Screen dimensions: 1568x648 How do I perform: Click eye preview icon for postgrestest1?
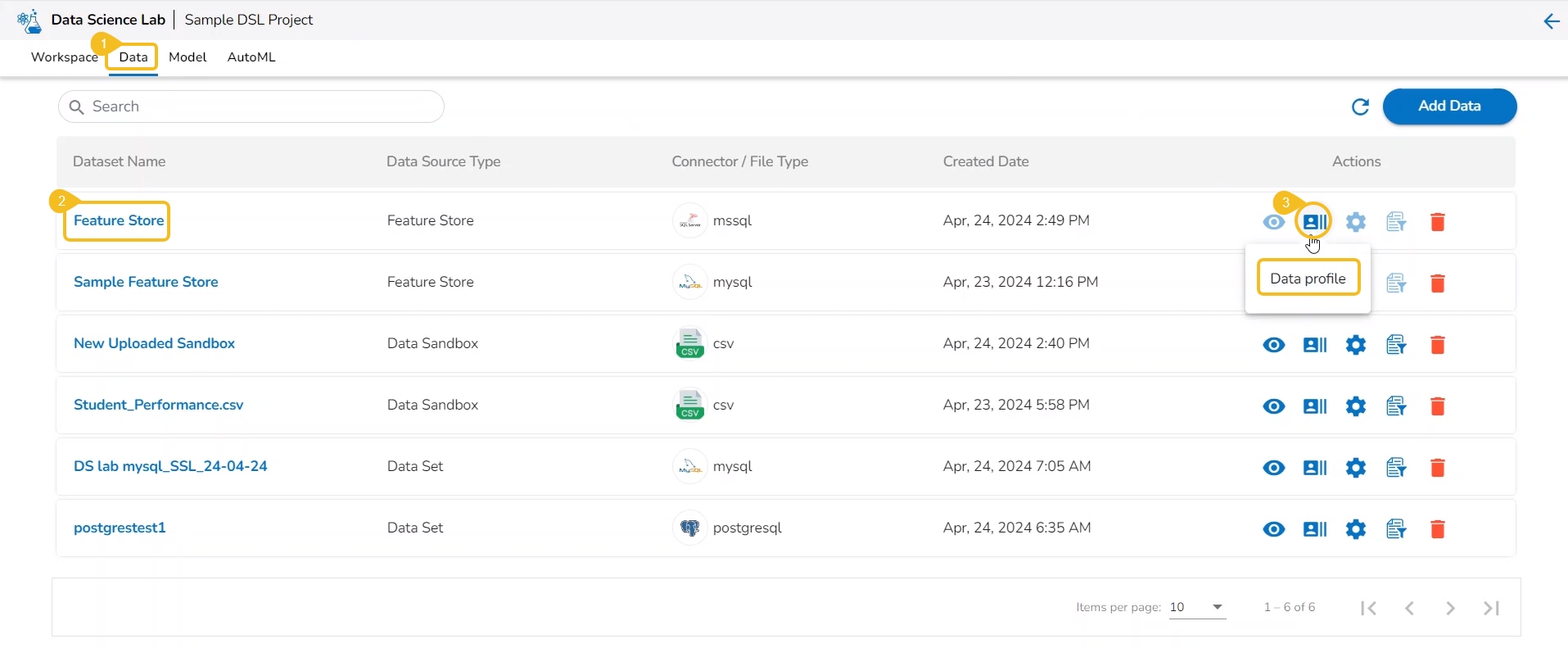tap(1274, 529)
